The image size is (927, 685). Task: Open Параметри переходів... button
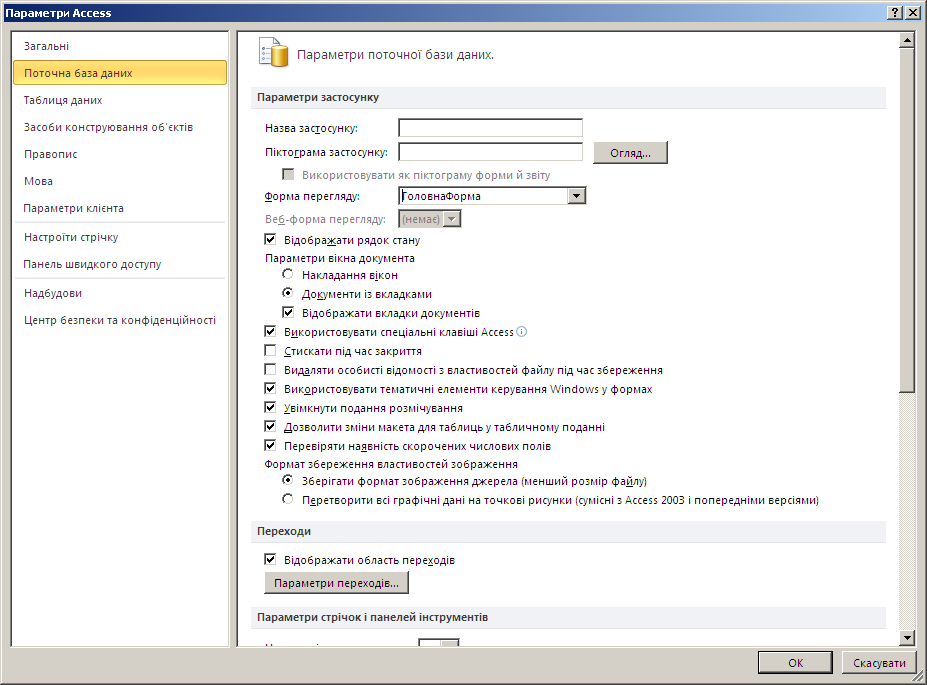336,582
